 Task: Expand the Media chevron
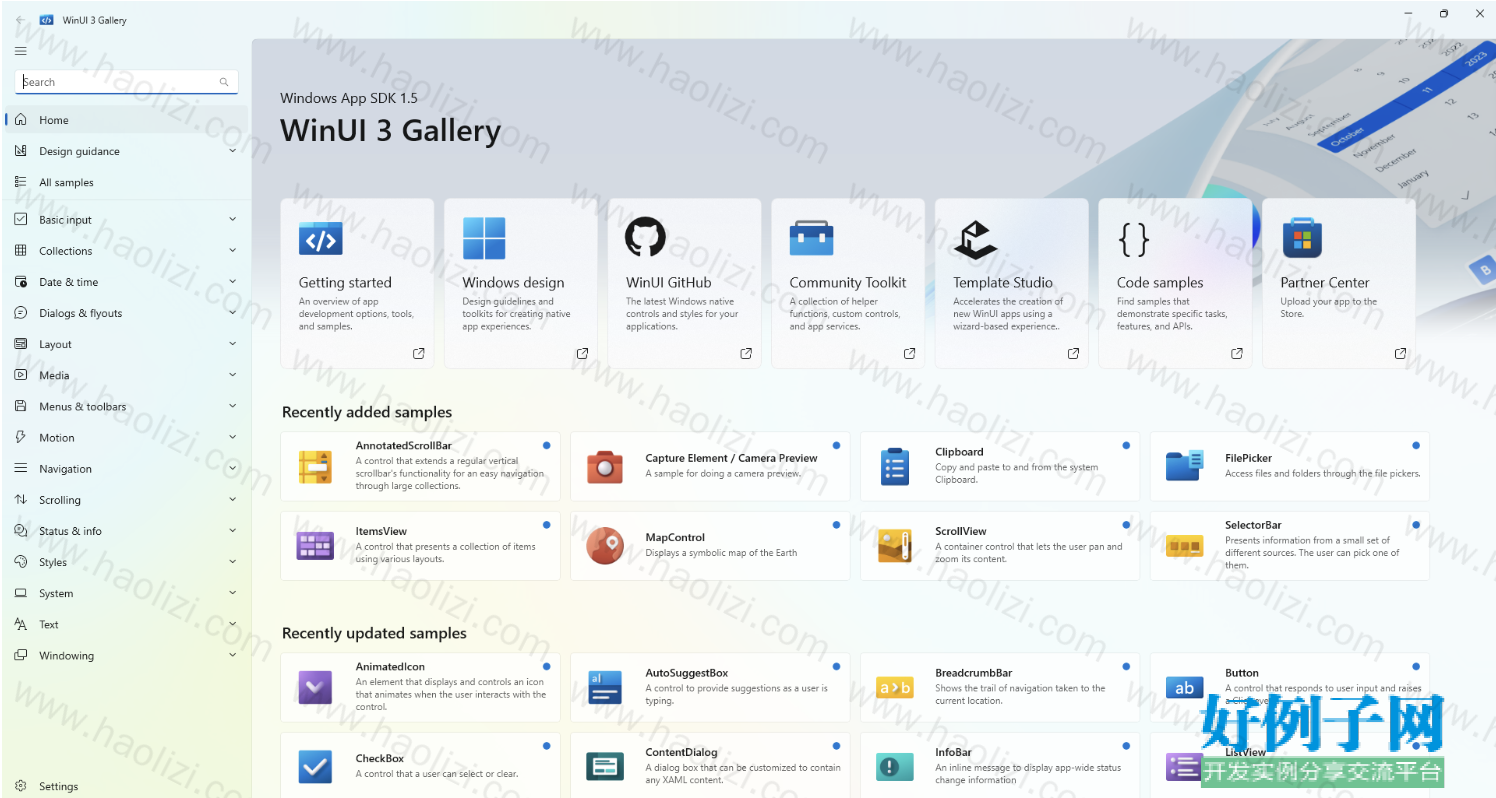(232, 375)
